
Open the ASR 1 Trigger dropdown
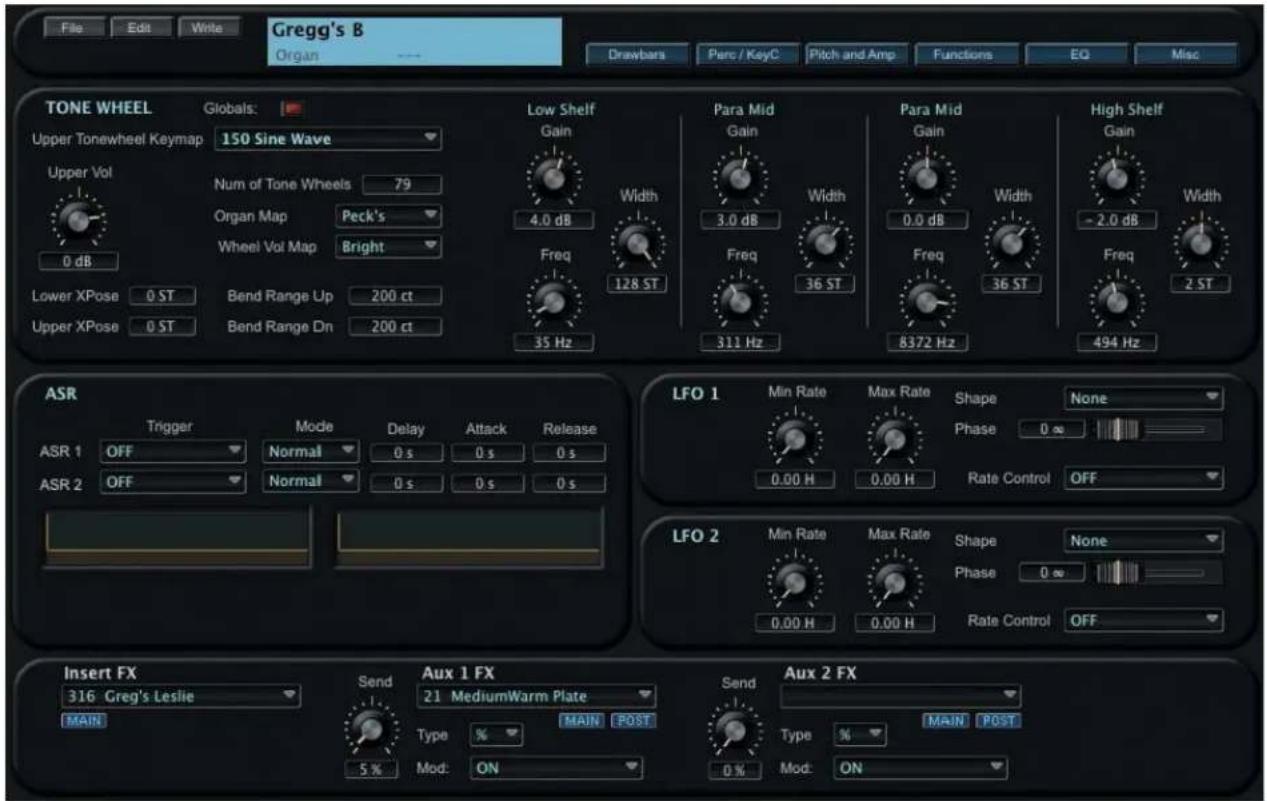174,452
